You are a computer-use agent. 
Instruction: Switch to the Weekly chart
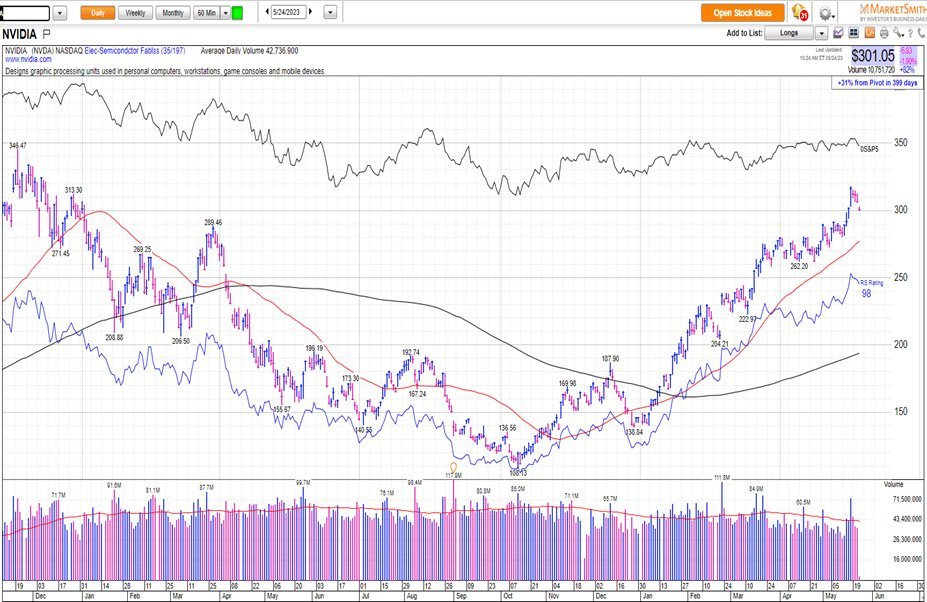pyautogui.click(x=135, y=13)
